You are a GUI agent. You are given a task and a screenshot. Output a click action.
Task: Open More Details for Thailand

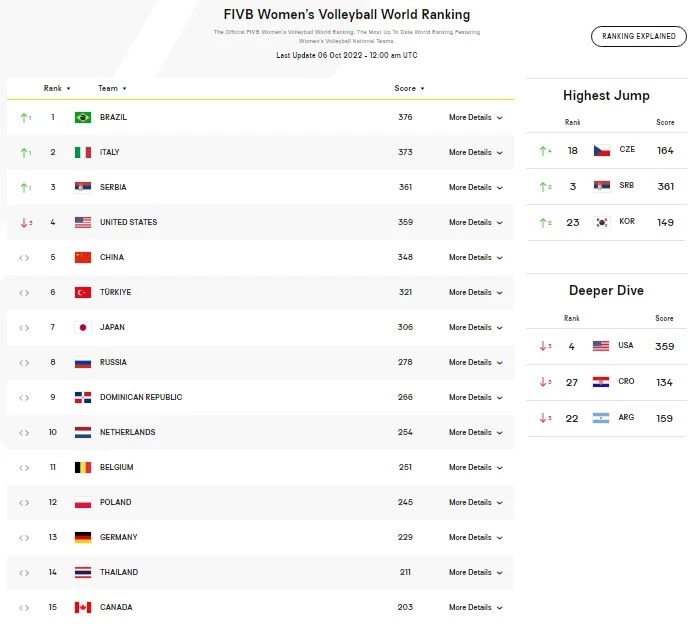(475, 573)
